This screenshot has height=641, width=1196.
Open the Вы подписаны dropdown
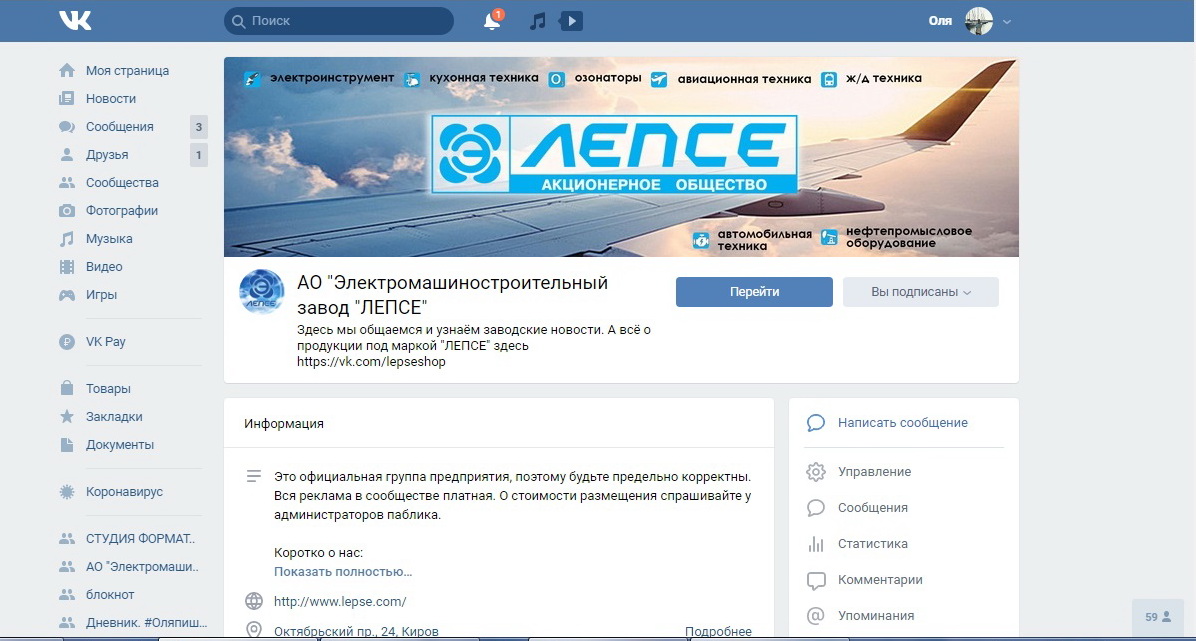(921, 292)
